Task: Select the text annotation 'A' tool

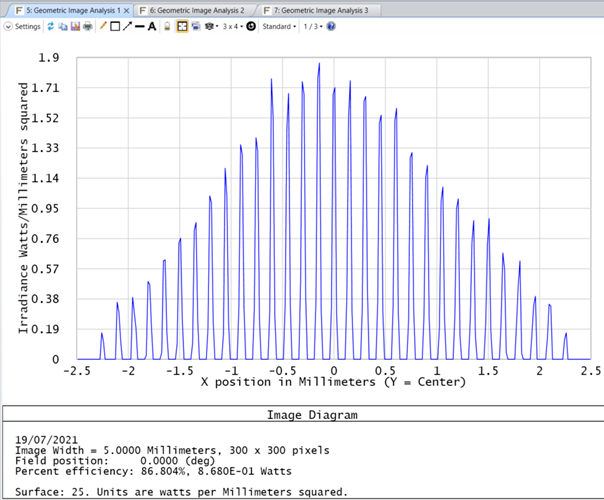Action: click(152, 27)
